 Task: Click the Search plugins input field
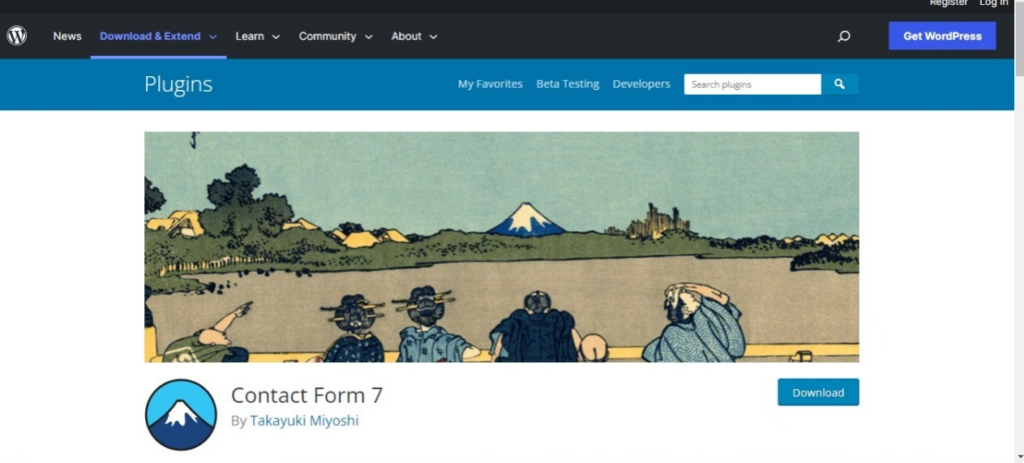tap(752, 84)
